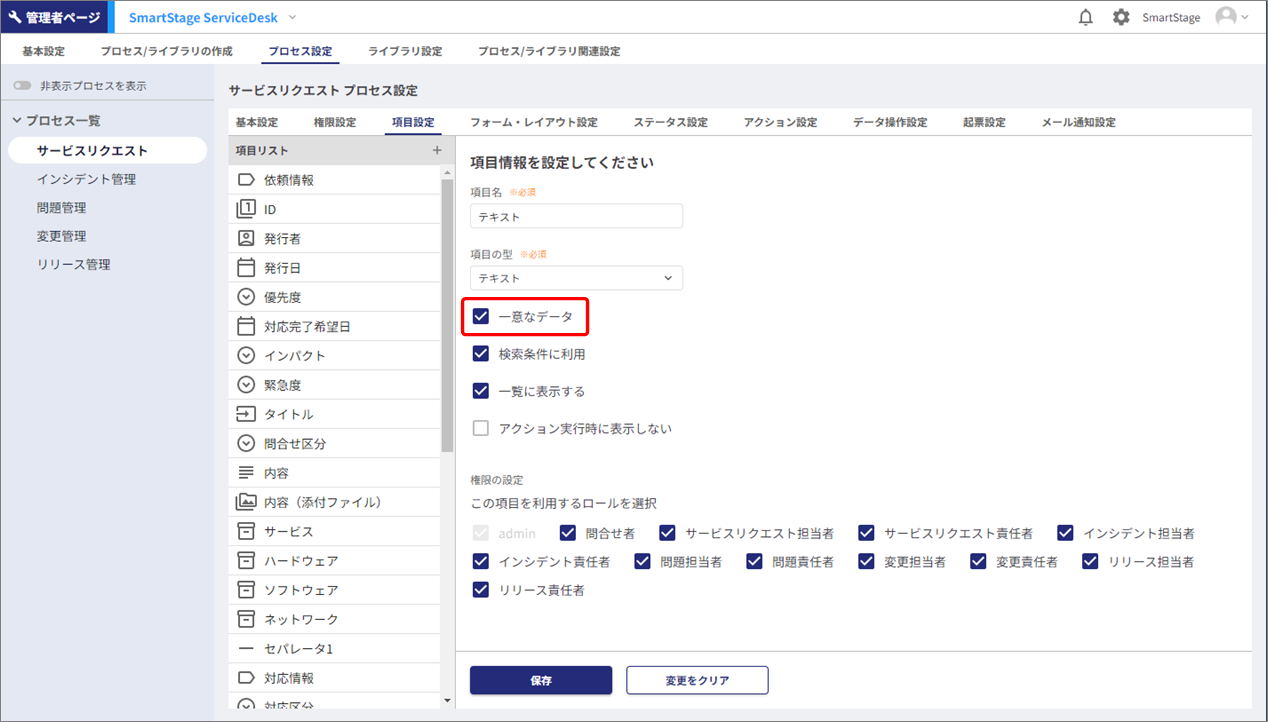
Task: Switch to the ステータス設定 tab
Action: 670,122
